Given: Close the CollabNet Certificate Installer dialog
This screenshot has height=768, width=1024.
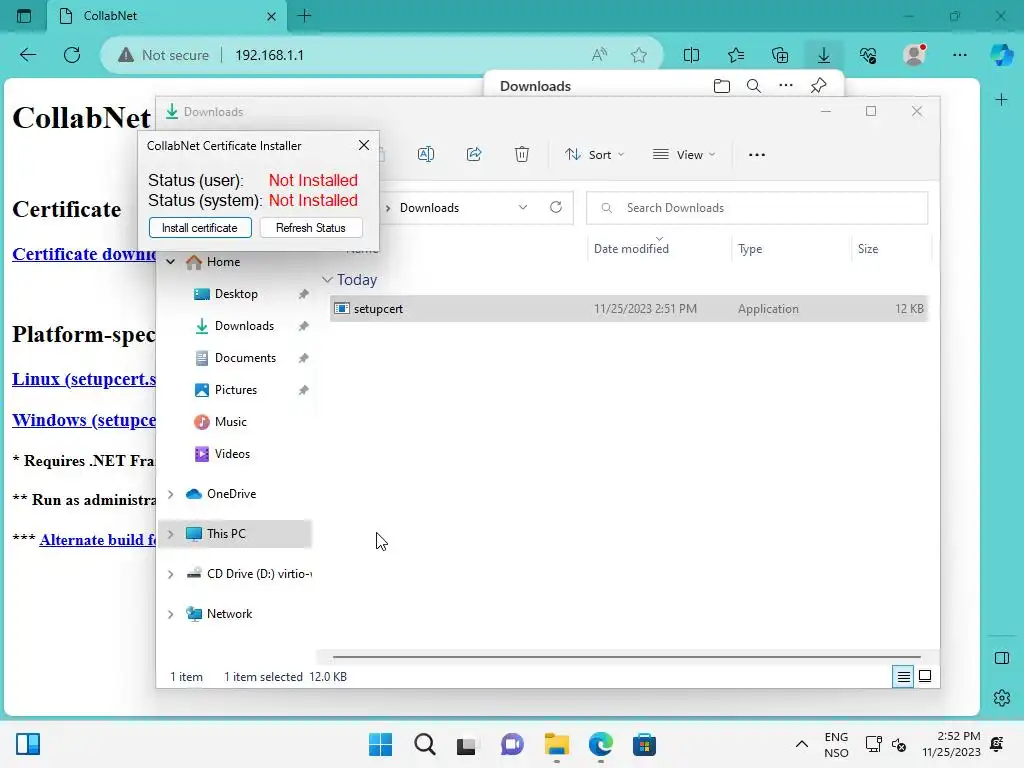Looking at the screenshot, I should pos(364,145).
